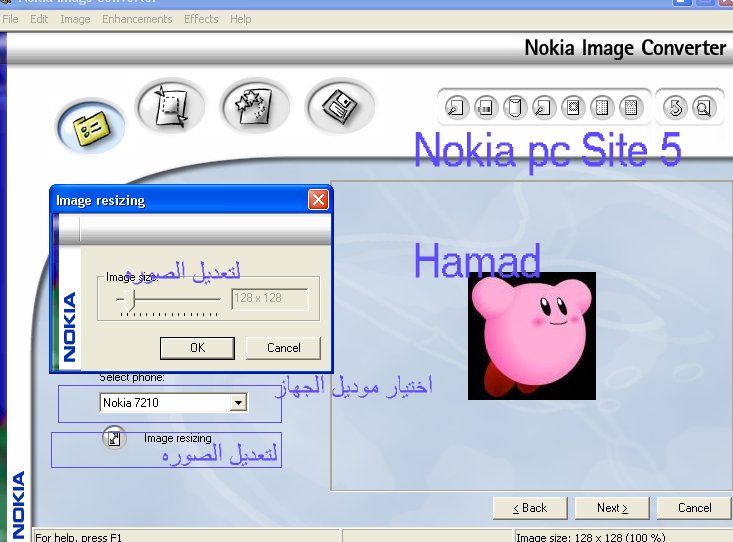Viewport: 733px width, 542px height.
Task: Click the Image size slider track
Action: [x=168, y=299]
